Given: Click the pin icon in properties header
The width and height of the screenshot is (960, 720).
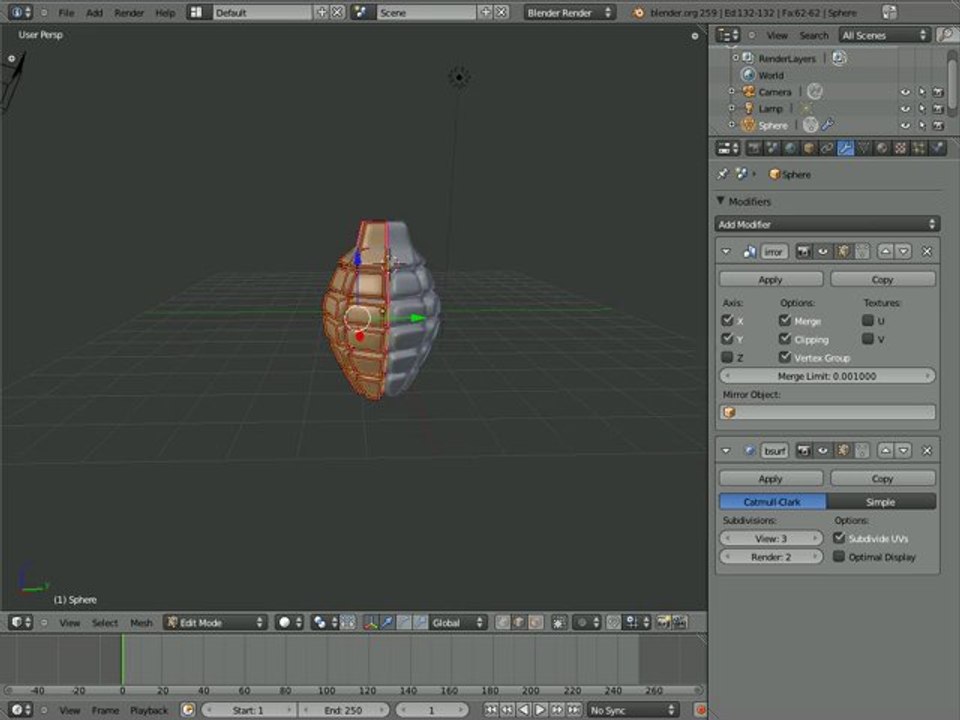Looking at the screenshot, I should click(723, 174).
